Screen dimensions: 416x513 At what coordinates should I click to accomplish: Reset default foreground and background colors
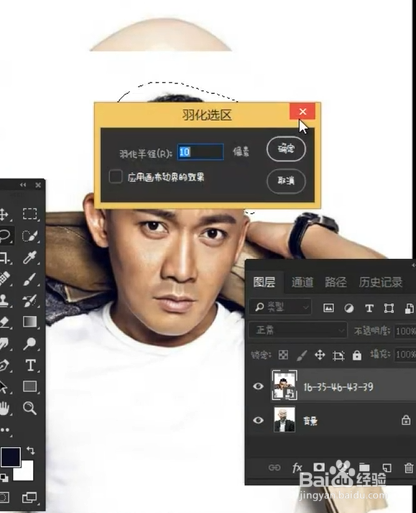click(4, 478)
